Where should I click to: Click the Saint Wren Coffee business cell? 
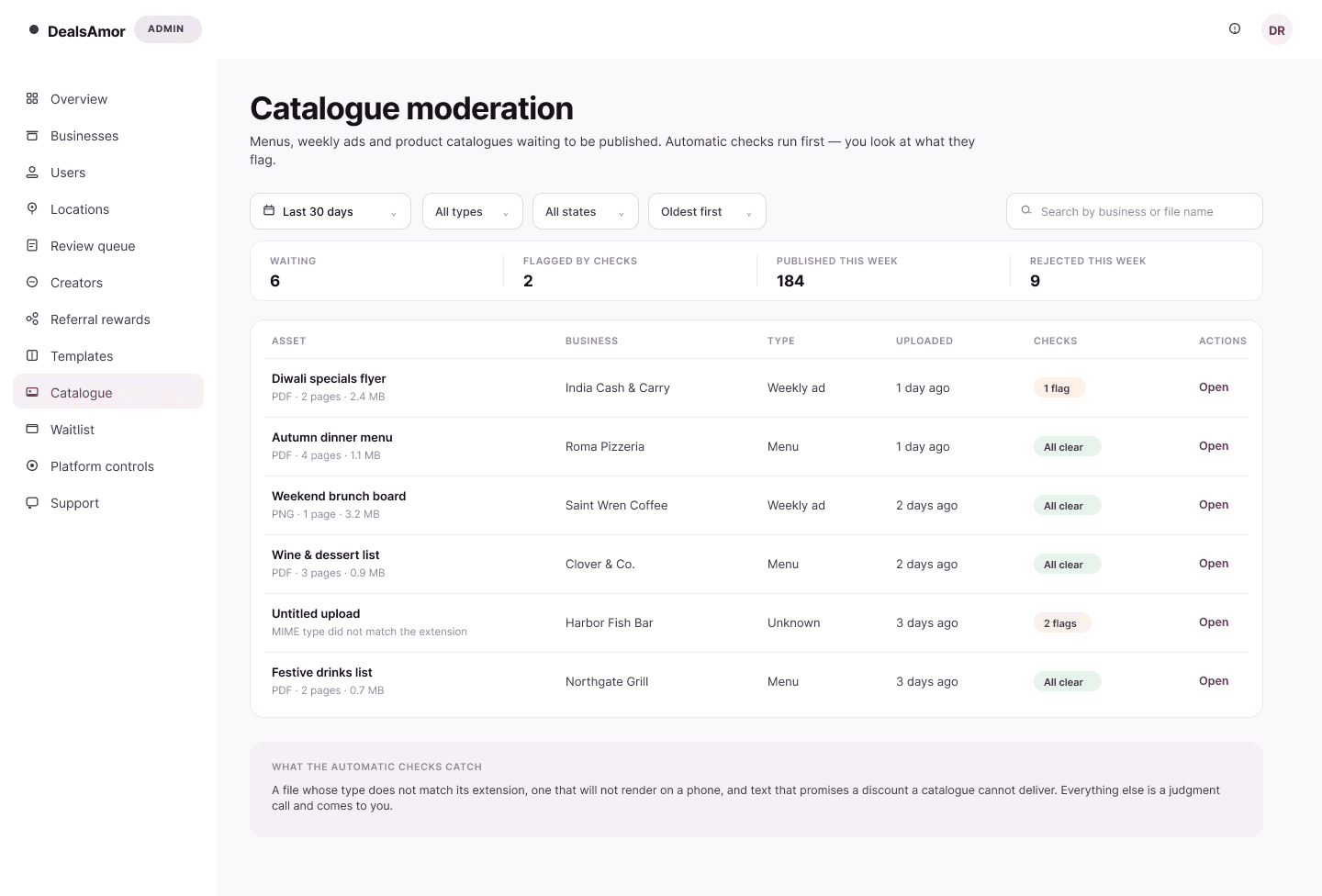617,505
